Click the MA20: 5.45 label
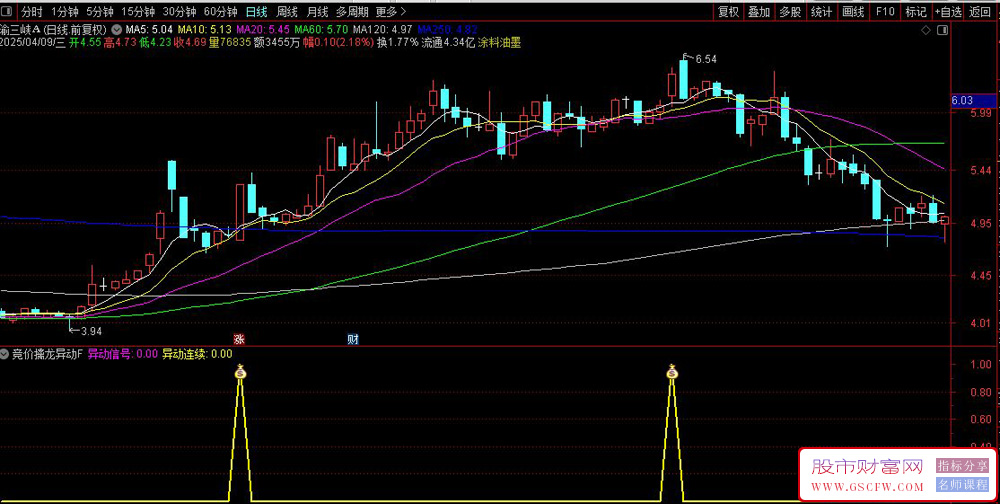The height and width of the screenshot is (504, 1000). tap(263, 29)
